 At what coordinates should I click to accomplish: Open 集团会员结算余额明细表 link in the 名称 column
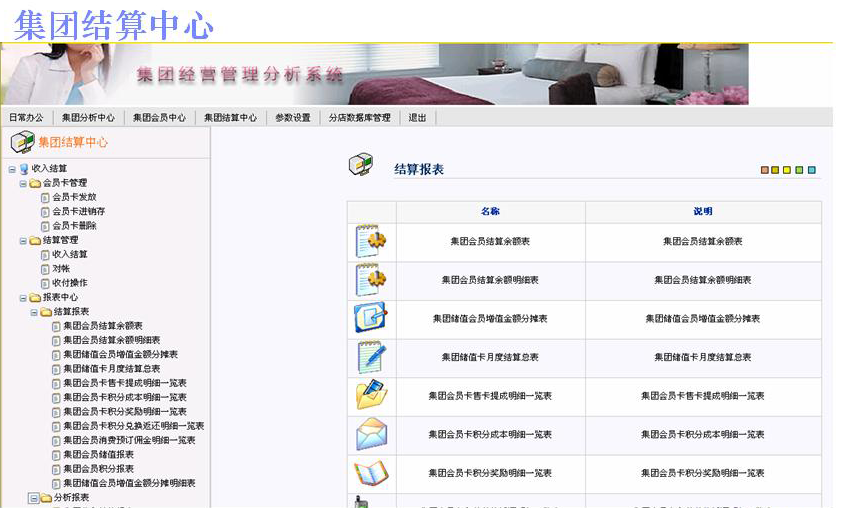click(x=490, y=280)
